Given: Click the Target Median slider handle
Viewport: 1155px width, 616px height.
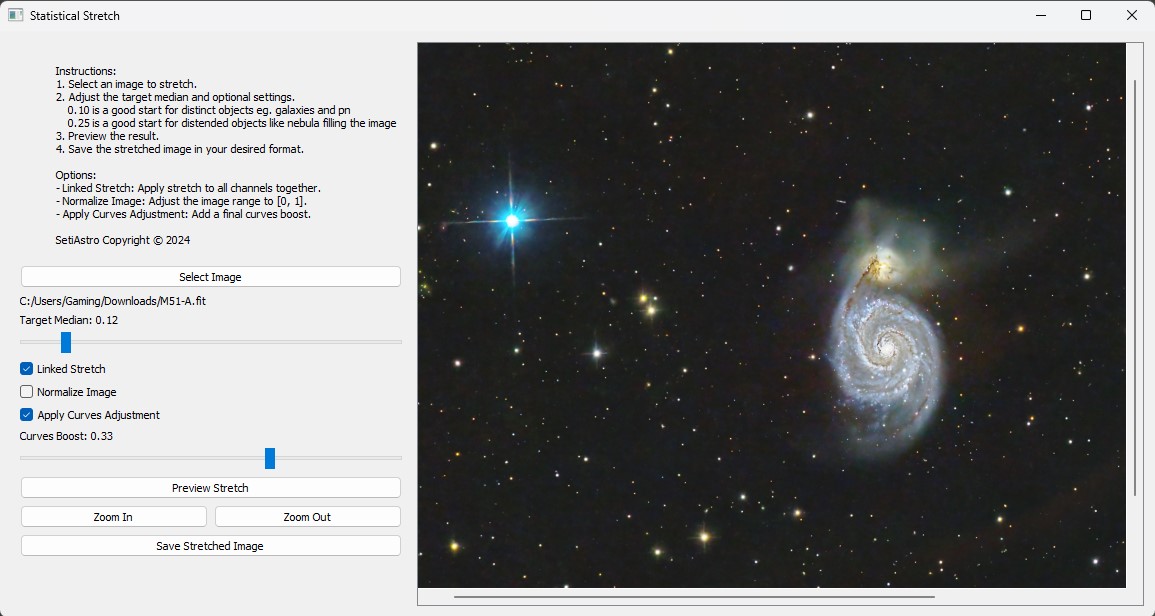Looking at the screenshot, I should point(66,342).
